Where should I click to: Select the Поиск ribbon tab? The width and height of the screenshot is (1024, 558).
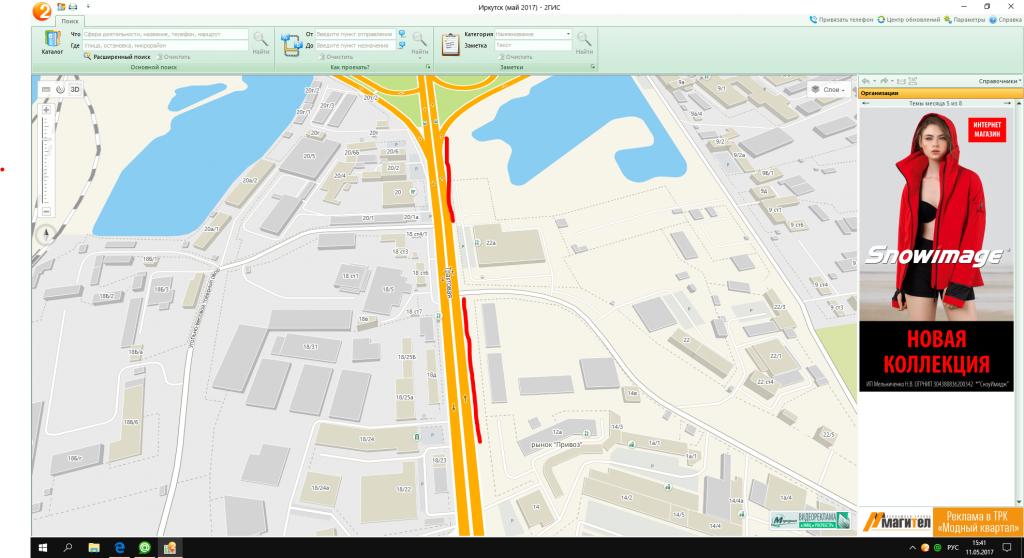coord(71,20)
